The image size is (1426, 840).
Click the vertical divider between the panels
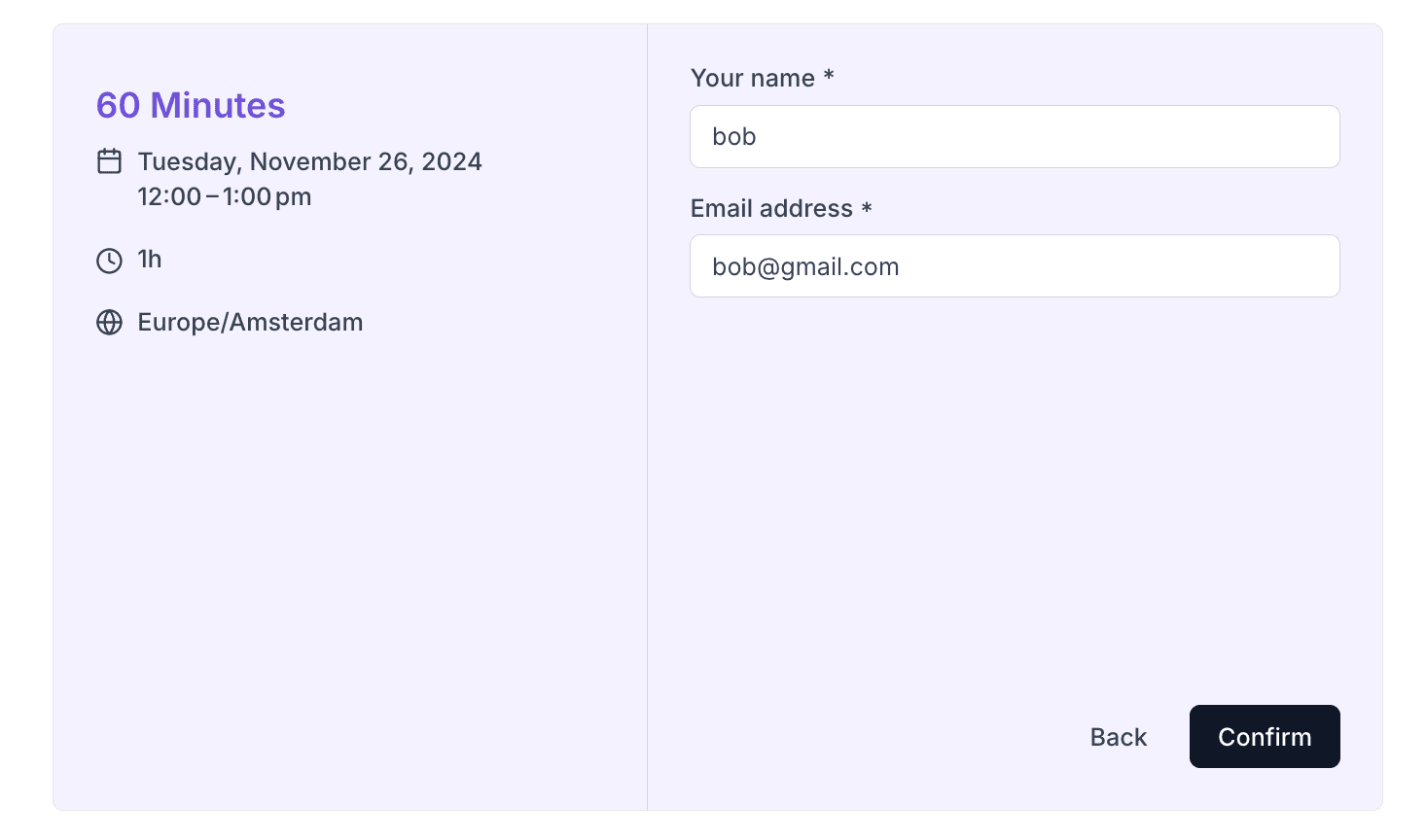pos(647,417)
